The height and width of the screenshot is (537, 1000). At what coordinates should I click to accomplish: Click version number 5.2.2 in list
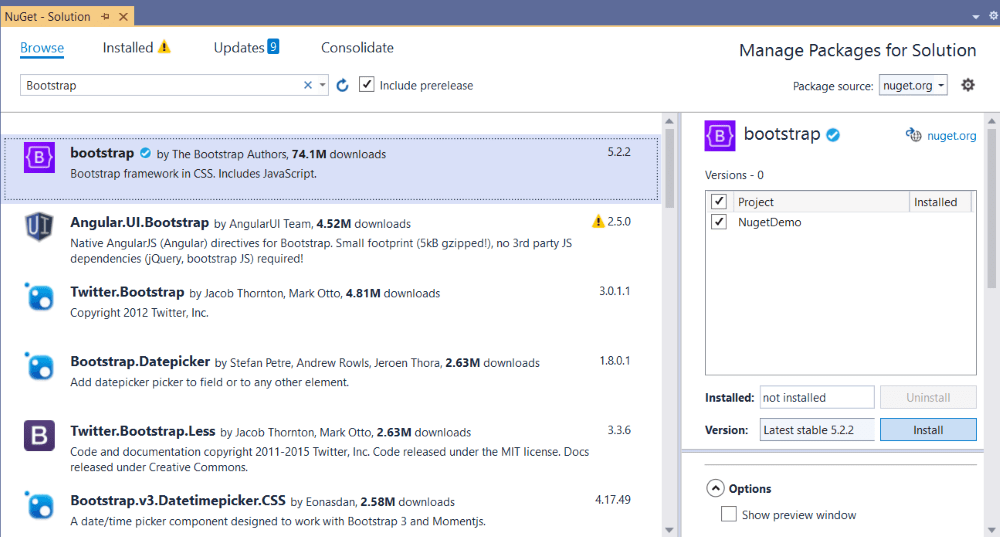point(619,152)
